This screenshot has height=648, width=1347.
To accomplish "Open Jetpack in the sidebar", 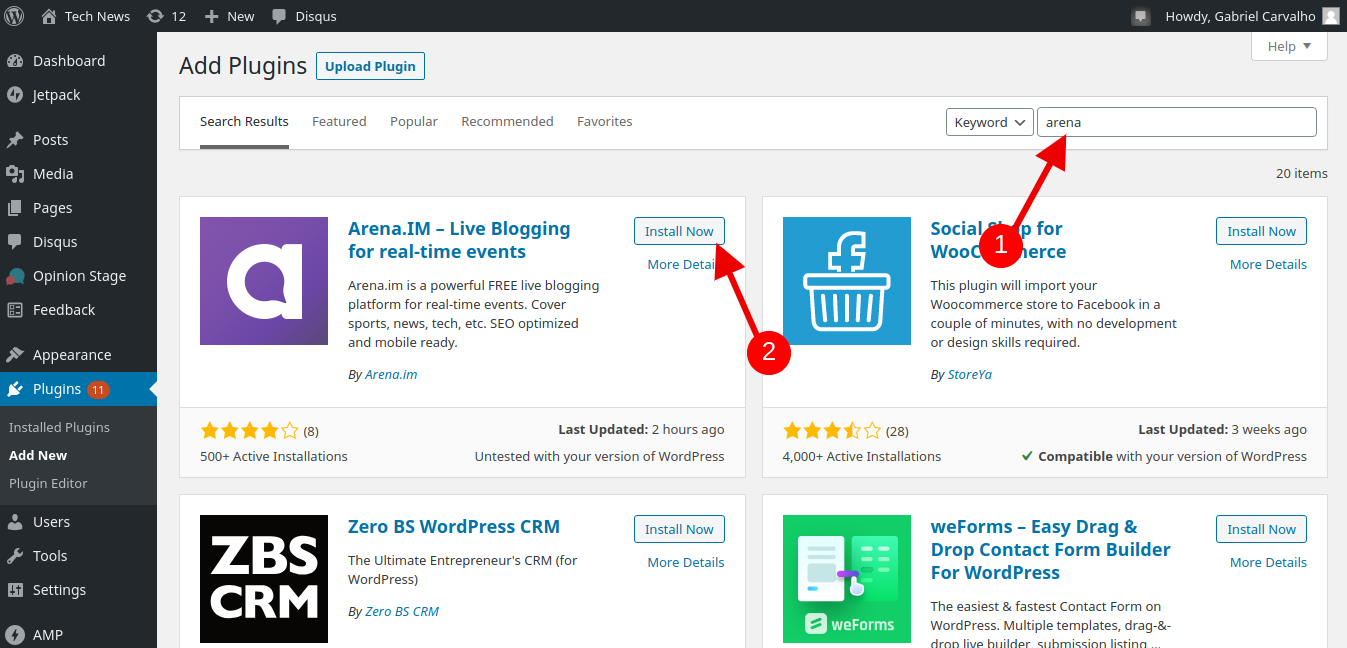I will click(78, 95).
